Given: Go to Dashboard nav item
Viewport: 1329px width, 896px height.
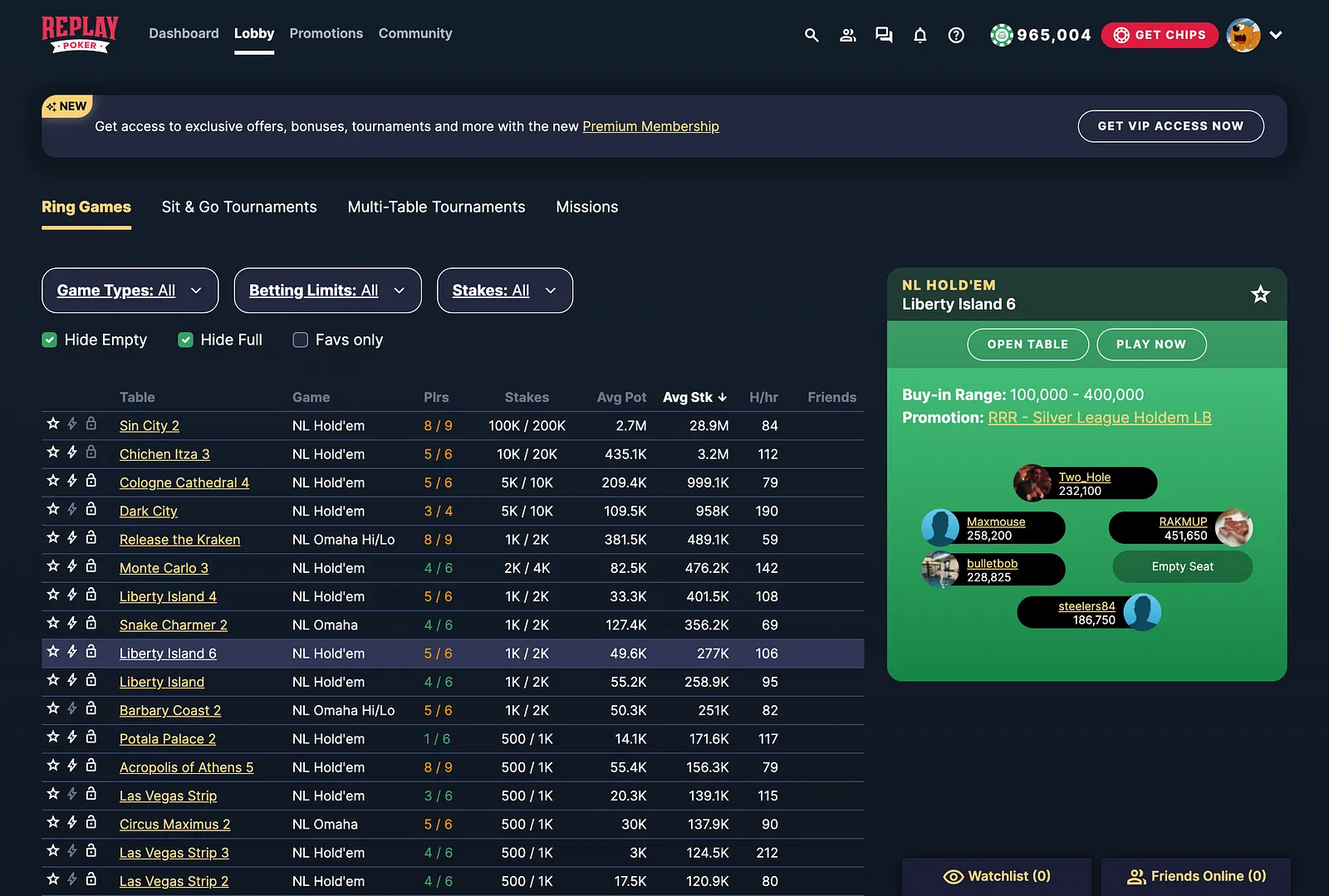Looking at the screenshot, I should point(184,33).
